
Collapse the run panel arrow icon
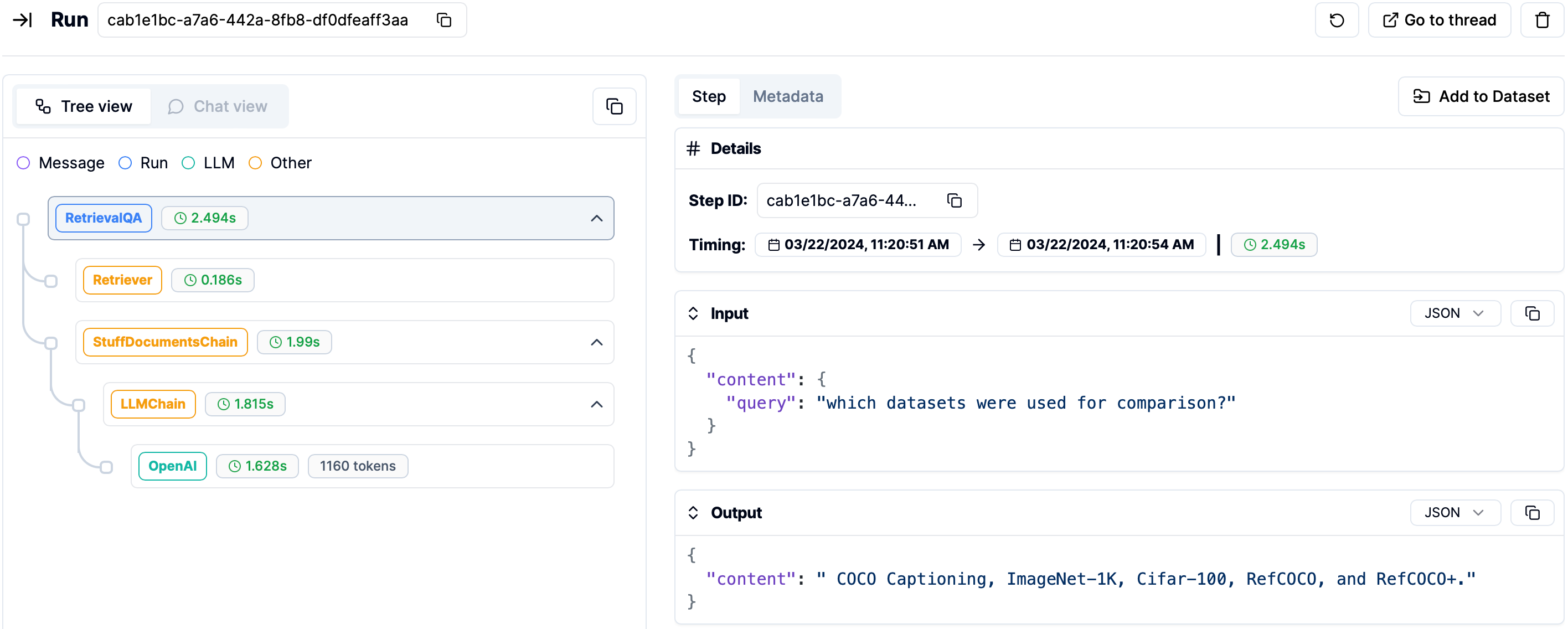pos(23,20)
